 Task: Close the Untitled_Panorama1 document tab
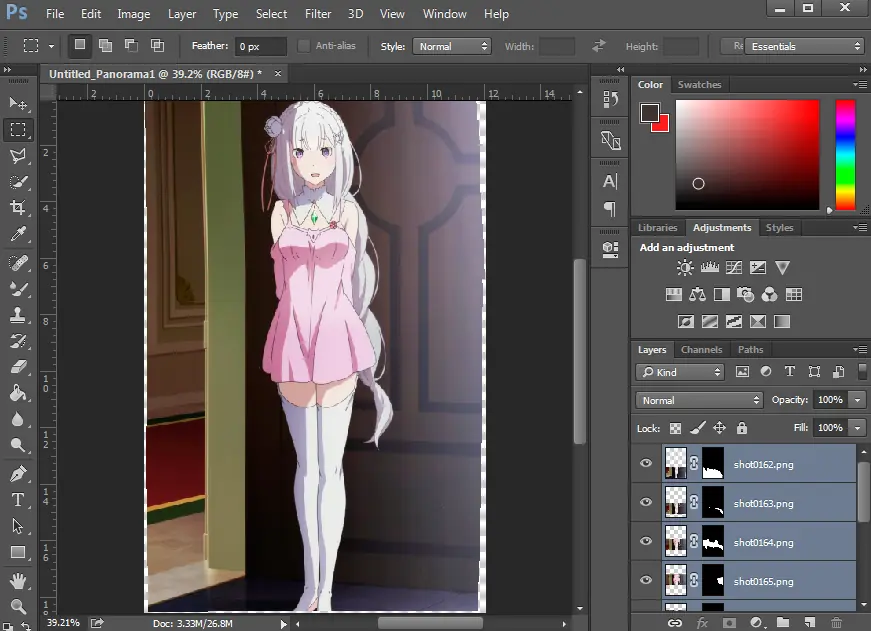pos(278,73)
